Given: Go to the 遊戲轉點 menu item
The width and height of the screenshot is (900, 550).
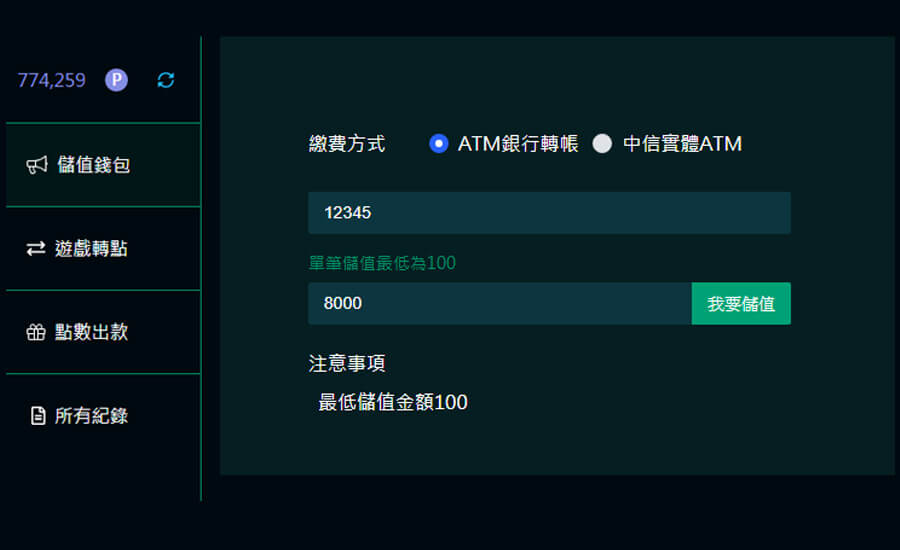Looking at the screenshot, I should (91, 249).
